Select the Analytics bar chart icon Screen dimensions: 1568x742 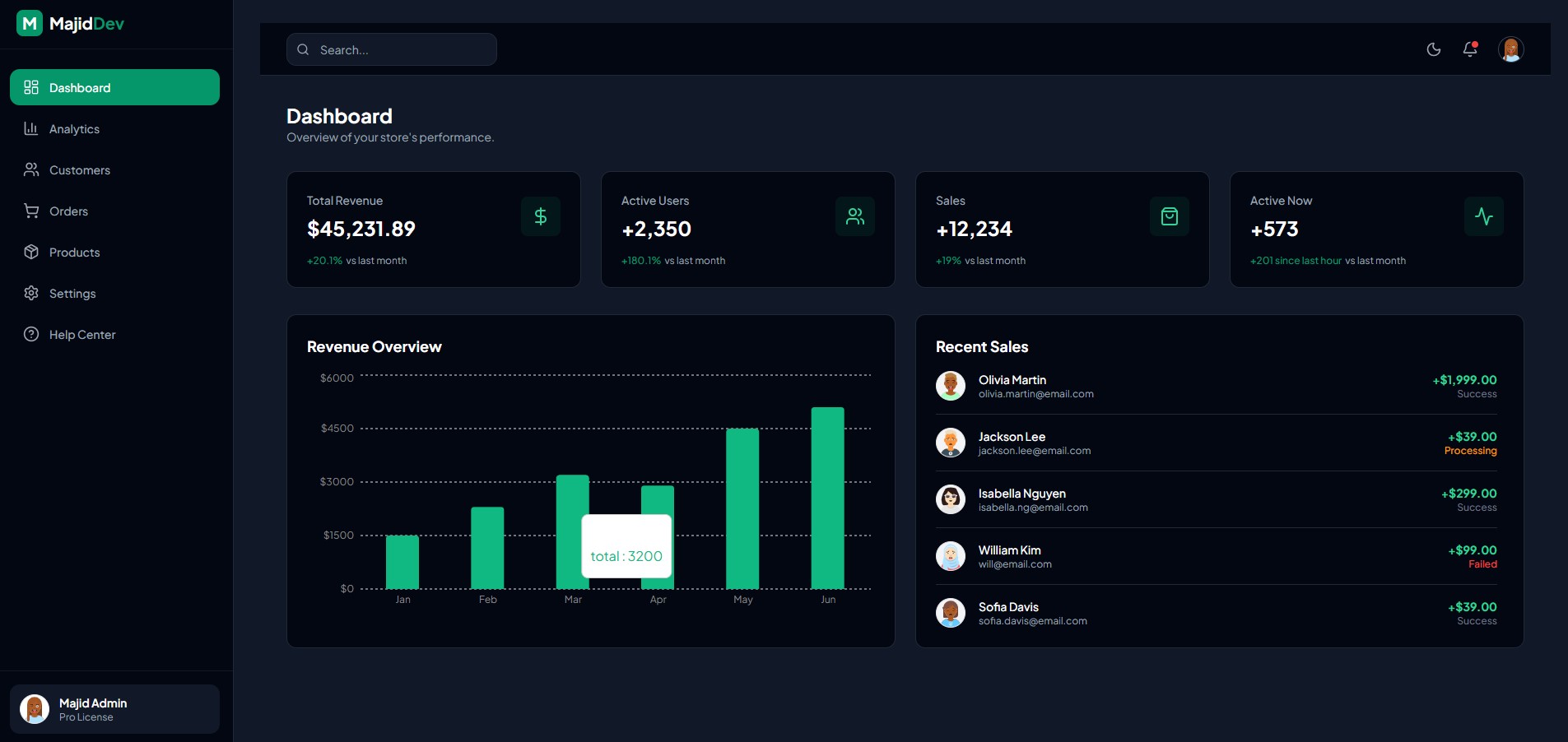point(30,129)
